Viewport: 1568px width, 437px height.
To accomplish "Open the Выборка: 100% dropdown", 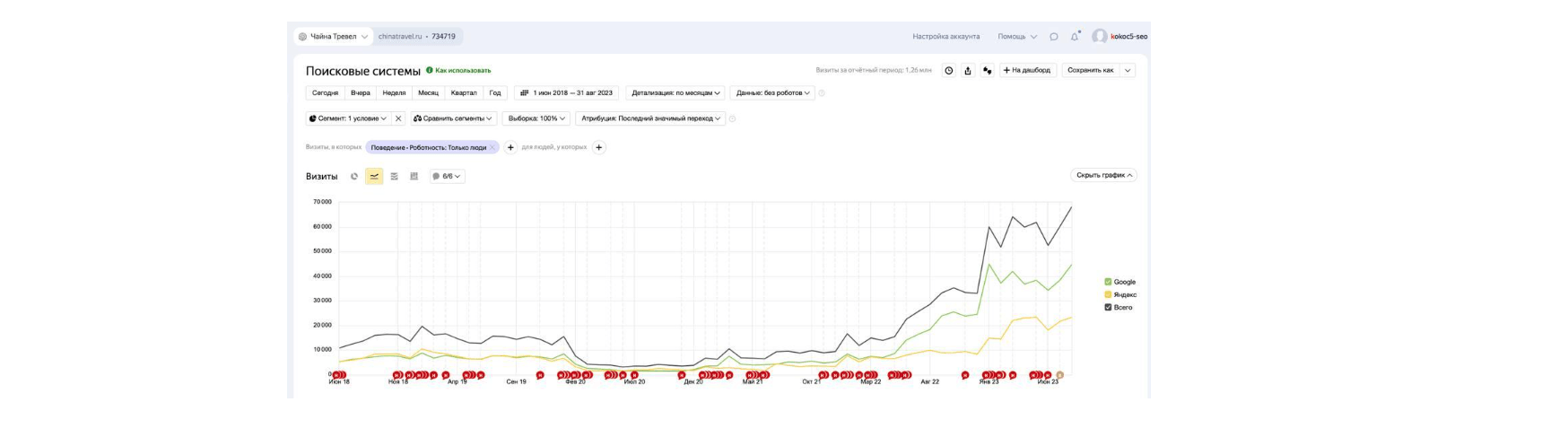I will click(x=536, y=118).
